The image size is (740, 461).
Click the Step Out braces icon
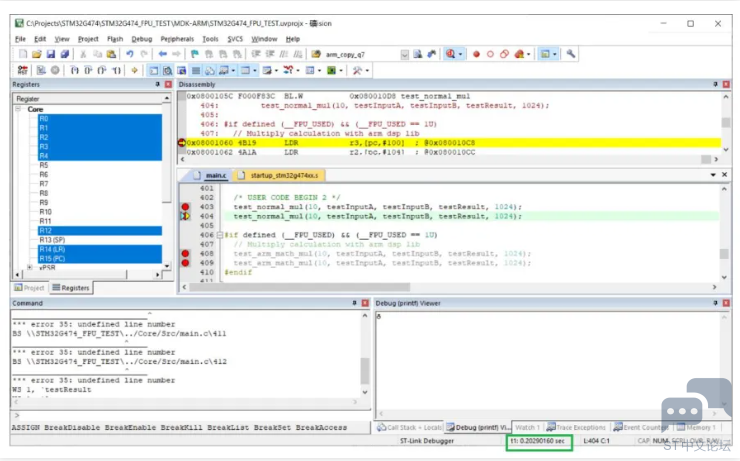102,70
